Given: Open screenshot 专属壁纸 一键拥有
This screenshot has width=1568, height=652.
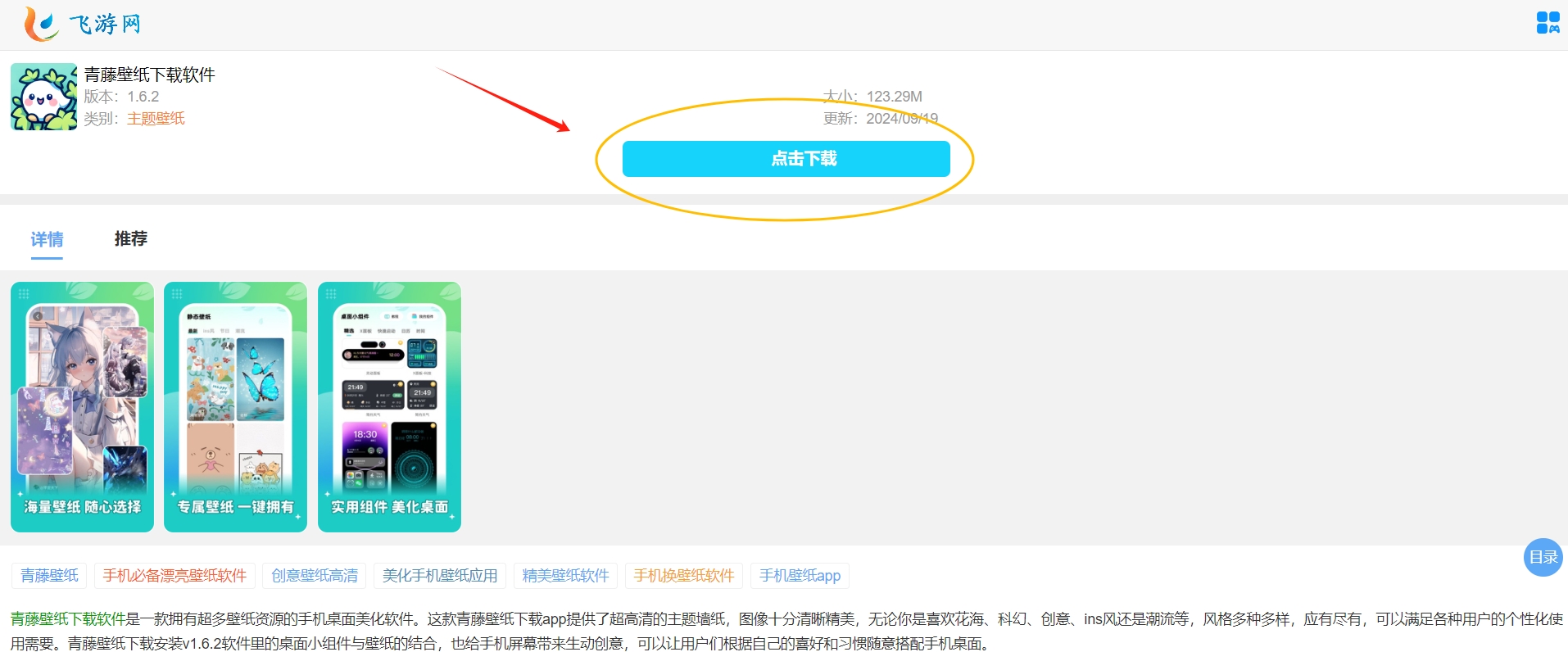Looking at the screenshot, I should point(235,407).
